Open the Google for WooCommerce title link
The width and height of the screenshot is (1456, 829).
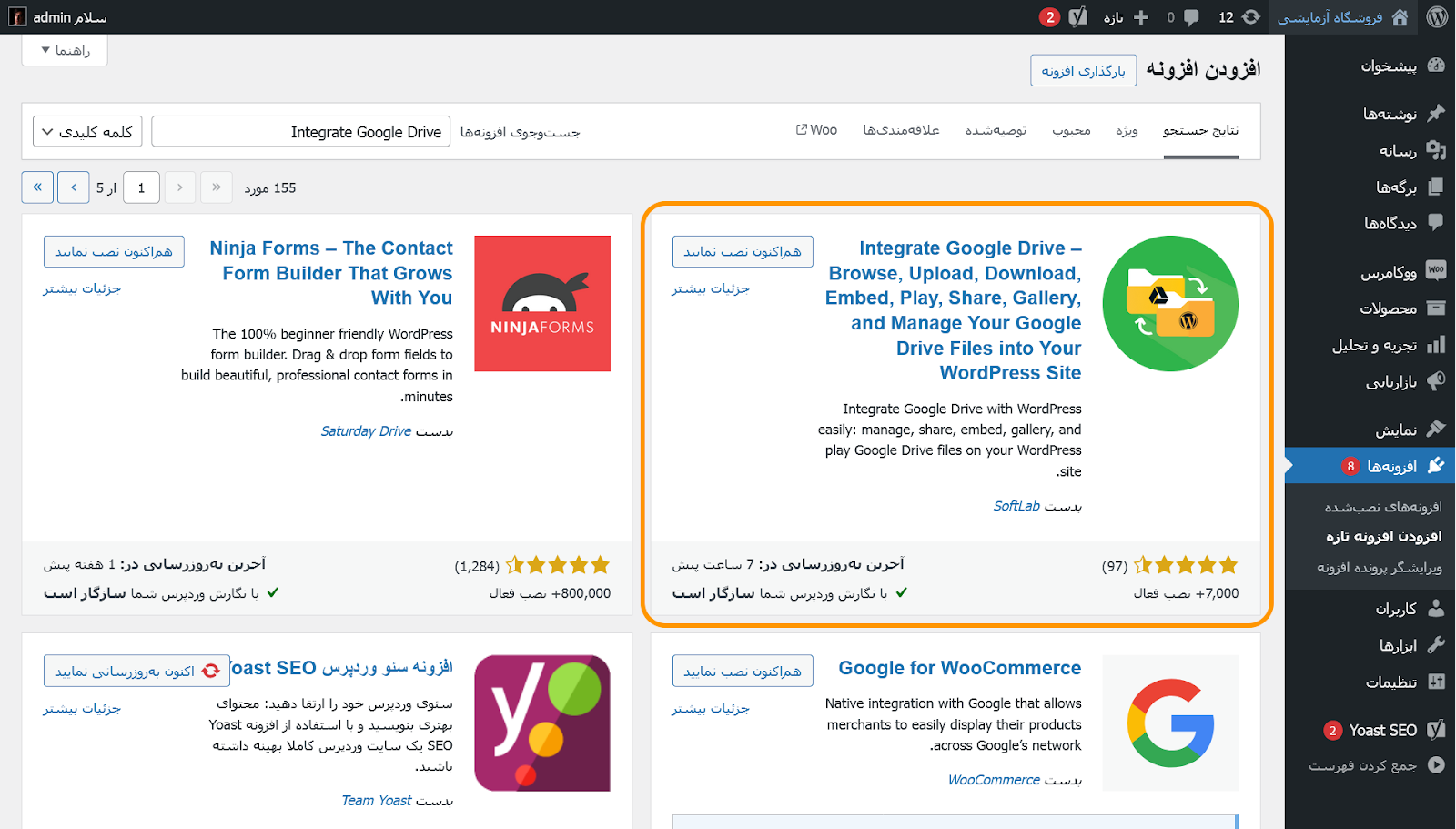coord(960,668)
